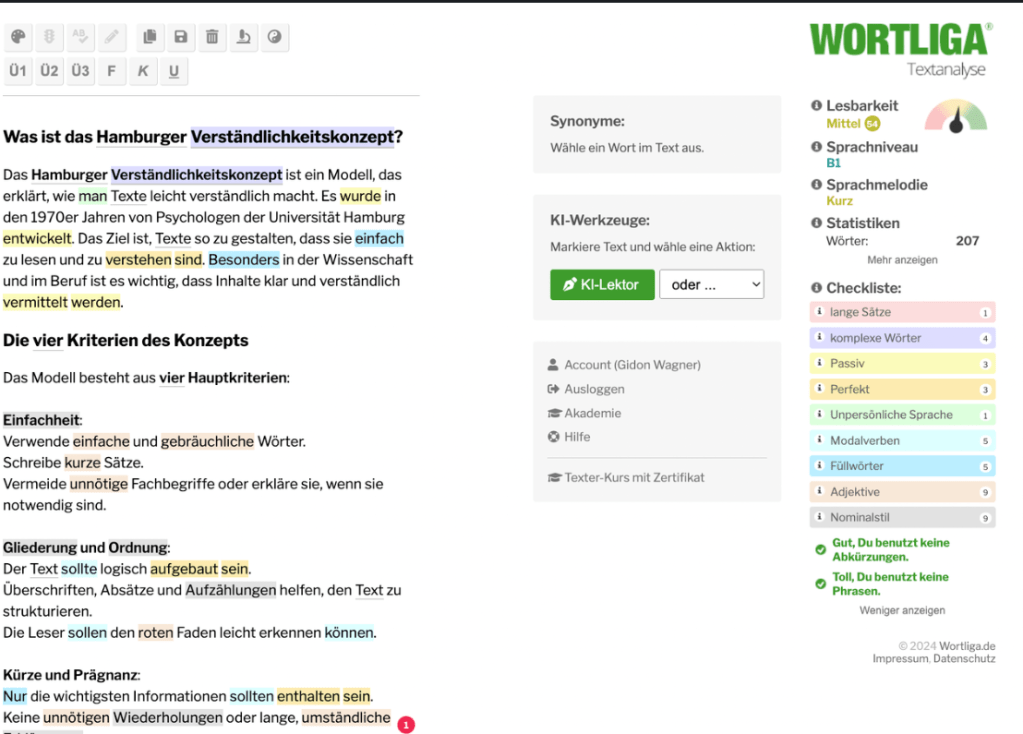The width and height of the screenshot is (1023, 734).
Task: Toggle underline formatting with U button
Action: point(173,71)
